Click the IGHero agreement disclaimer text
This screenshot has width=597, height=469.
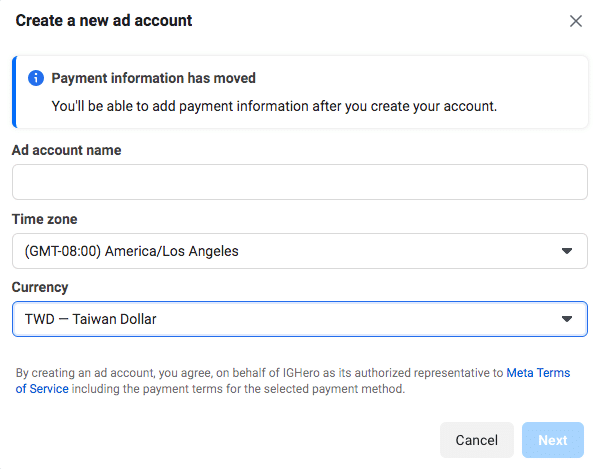point(293,381)
